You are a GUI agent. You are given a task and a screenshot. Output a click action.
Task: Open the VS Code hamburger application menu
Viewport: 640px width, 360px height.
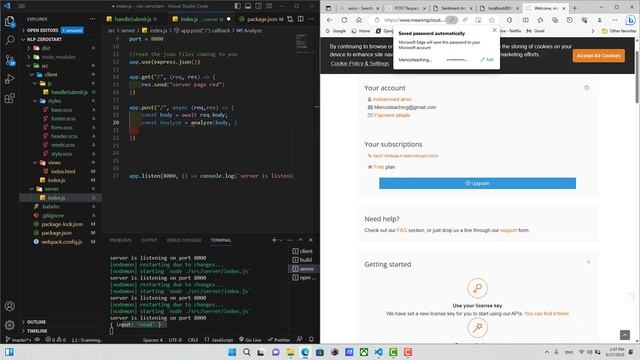pyautogui.click(x=22, y=6)
